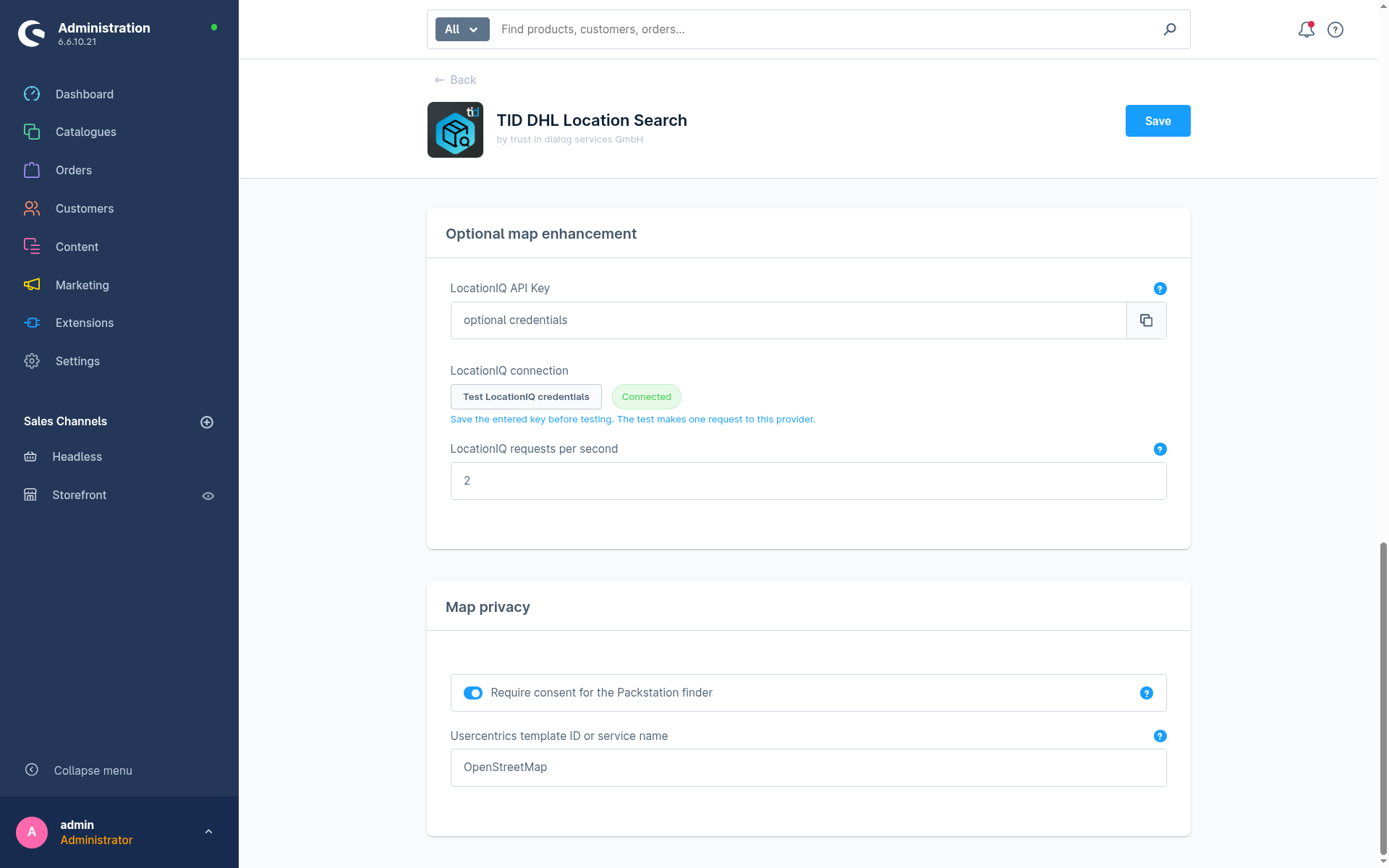Image resolution: width=1389 pixels, height=868 pixels.
Task: Click the Content layout icon
Action: [x=32, y=247]
